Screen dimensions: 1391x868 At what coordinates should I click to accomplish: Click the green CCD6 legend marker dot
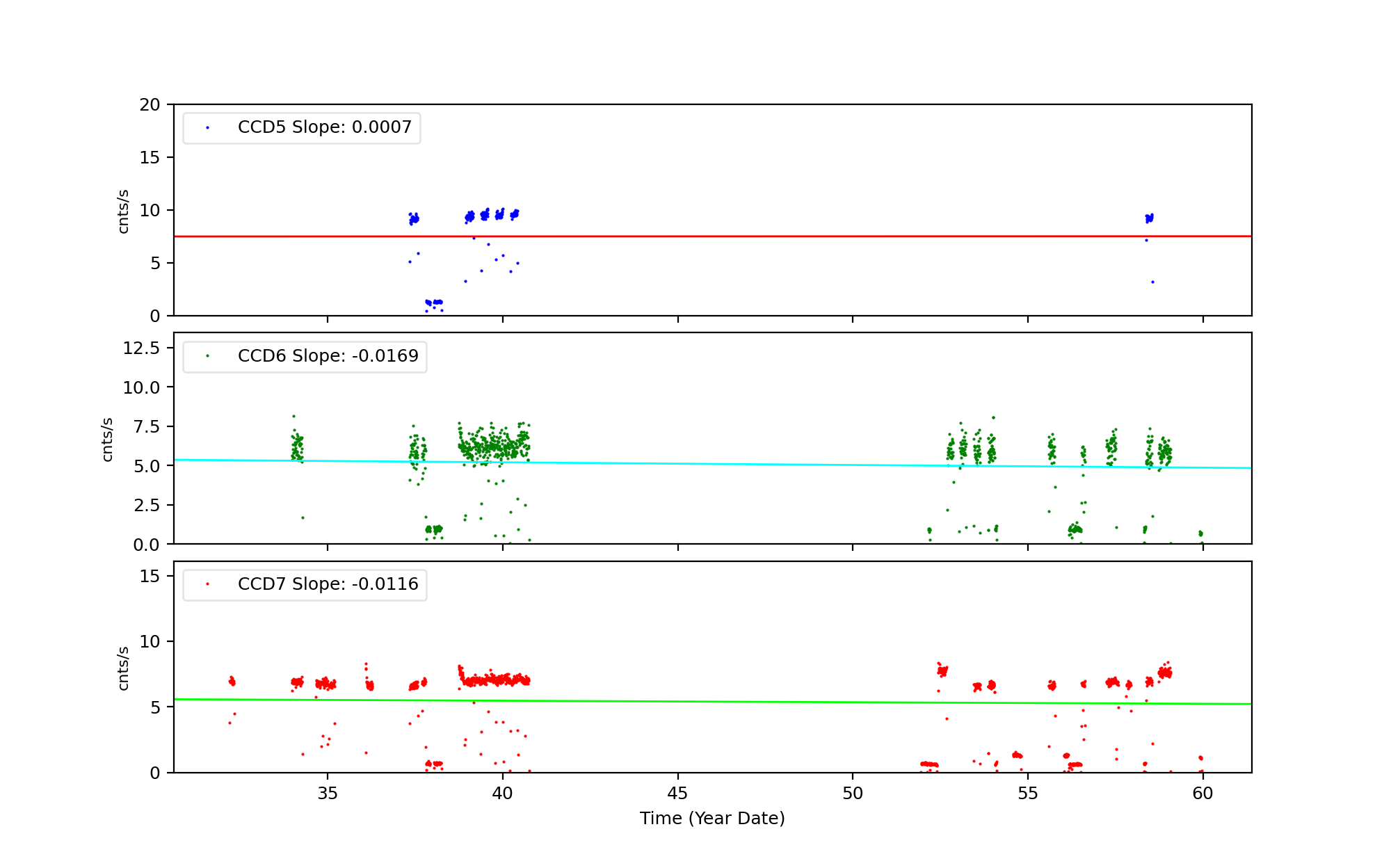pyautogui.click(x=207, y=356)
